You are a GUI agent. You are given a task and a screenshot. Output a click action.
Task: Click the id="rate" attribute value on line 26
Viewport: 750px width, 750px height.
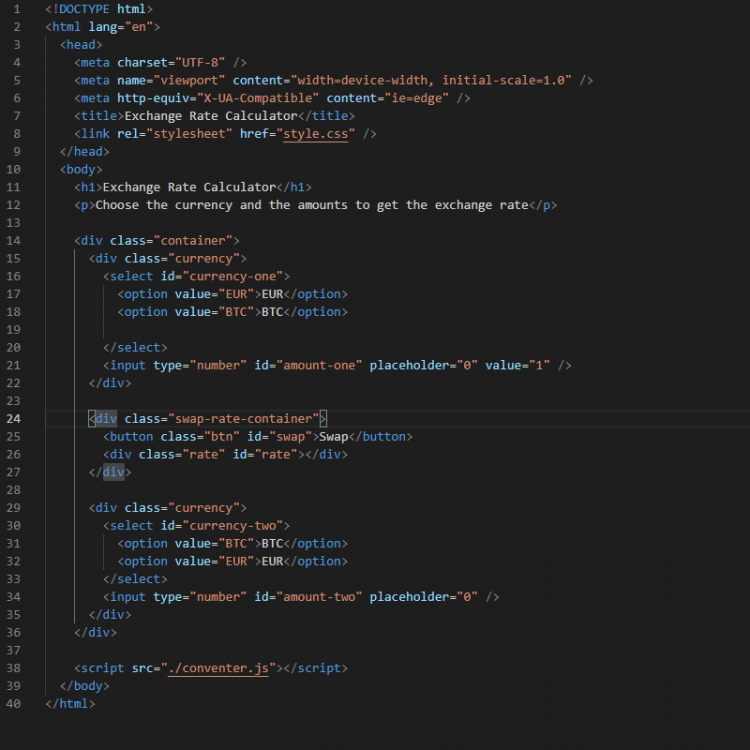[x=276, y=454]
